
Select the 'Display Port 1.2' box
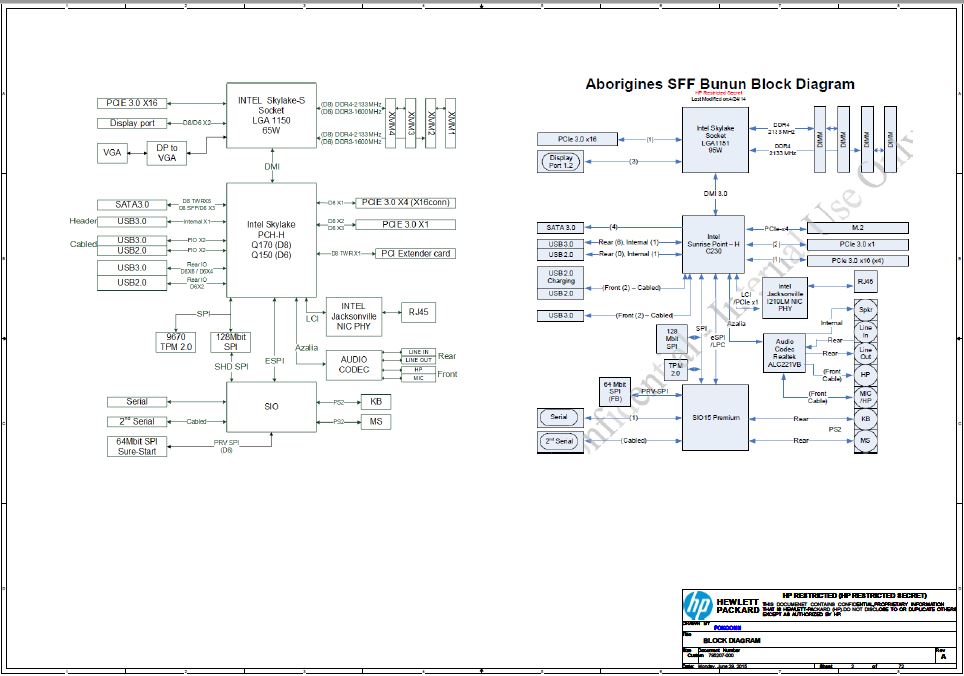coord(560,162)
